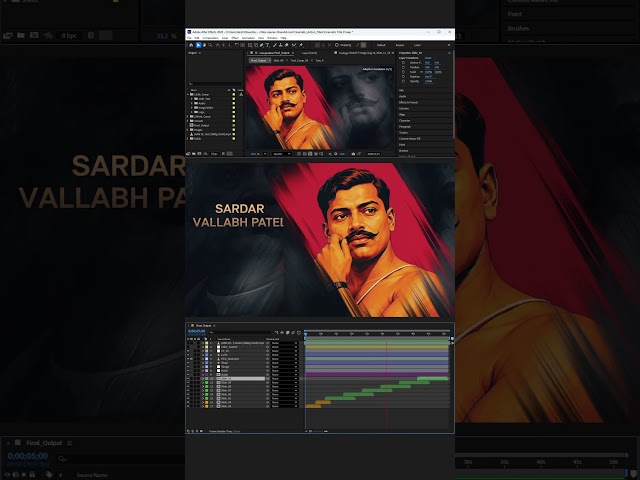
Task: Click orange label swatch of layer 17
Action: (207, 407)
